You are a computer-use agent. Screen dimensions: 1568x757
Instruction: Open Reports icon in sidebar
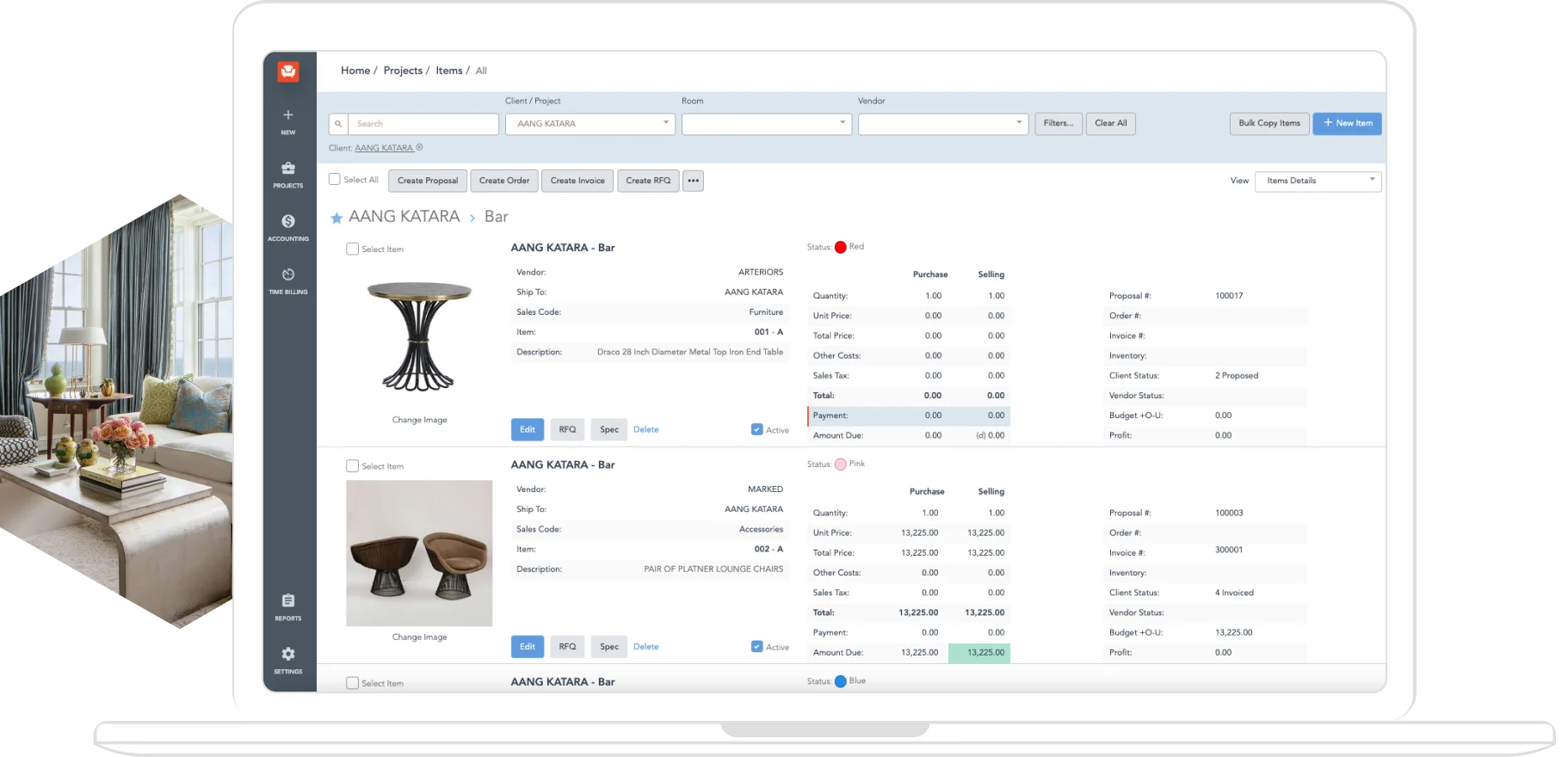pyautogui.click(x=288, y=601)
